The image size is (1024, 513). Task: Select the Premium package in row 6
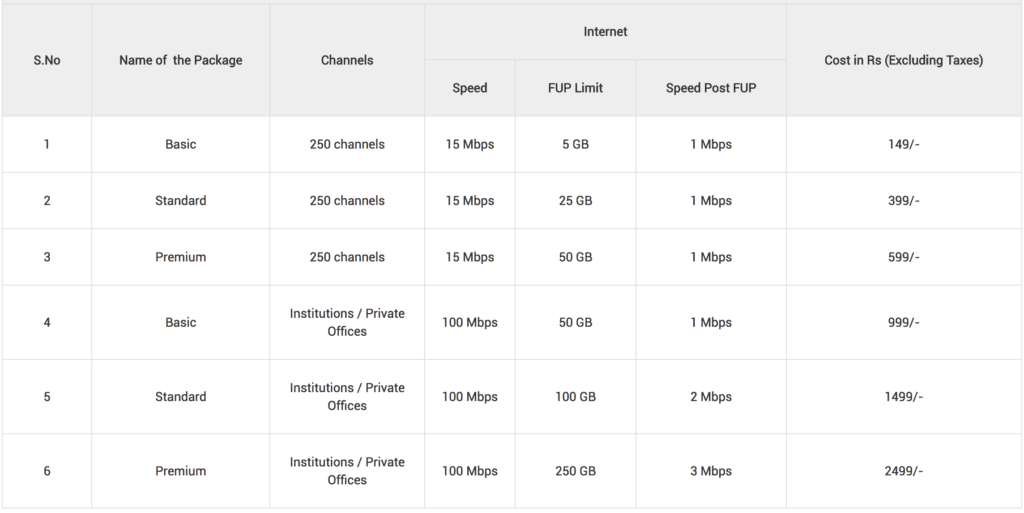coord(180,471)
